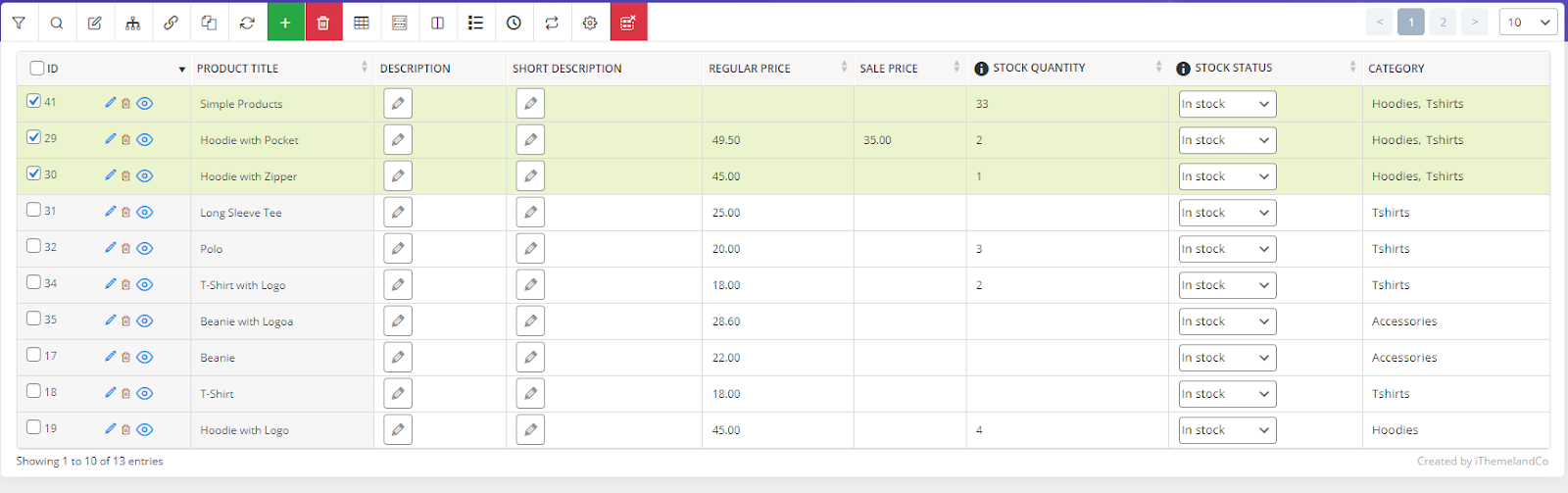
Task: Click the search magnifier icon
Action: pyautogui.click(x=57, y=23)
